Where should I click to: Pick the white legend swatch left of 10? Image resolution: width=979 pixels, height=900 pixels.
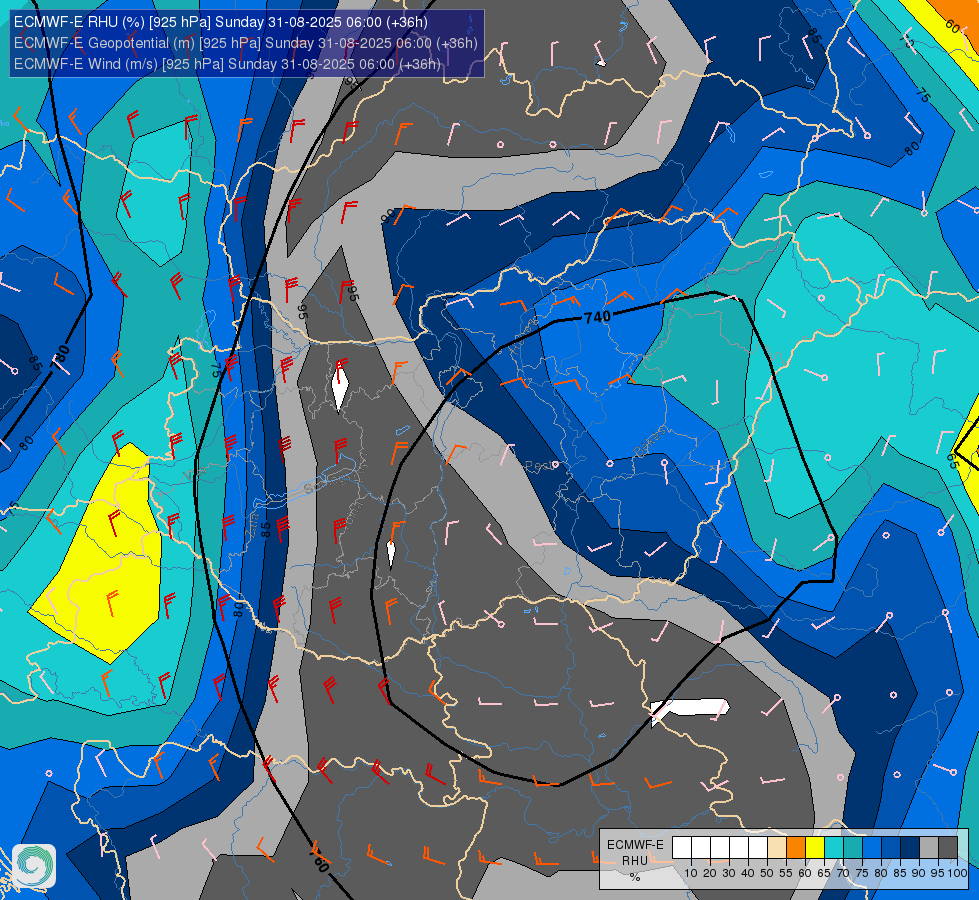(681, 847)
